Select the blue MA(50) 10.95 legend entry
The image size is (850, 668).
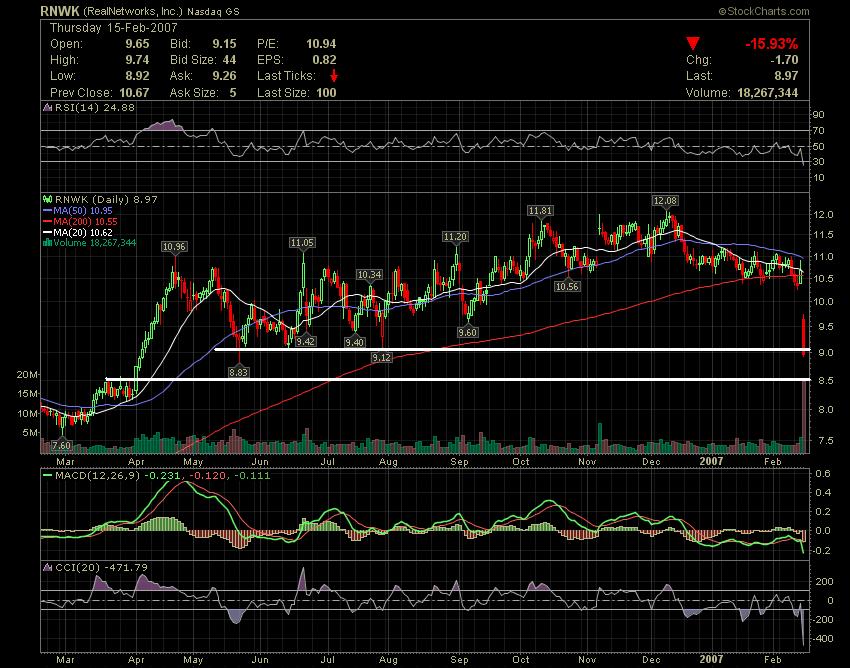click(x=78, y=210)
